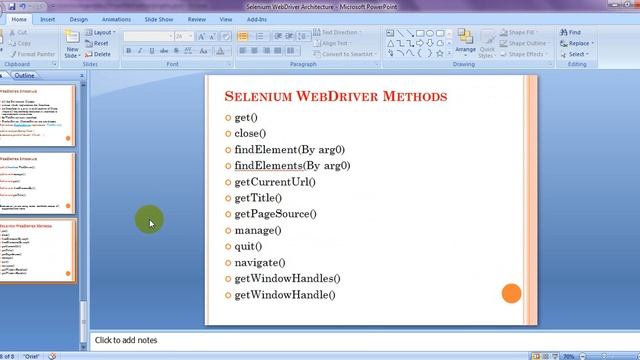Open Line Spacing options
Viewport: 640px width, 360px height.
(302, 37)
